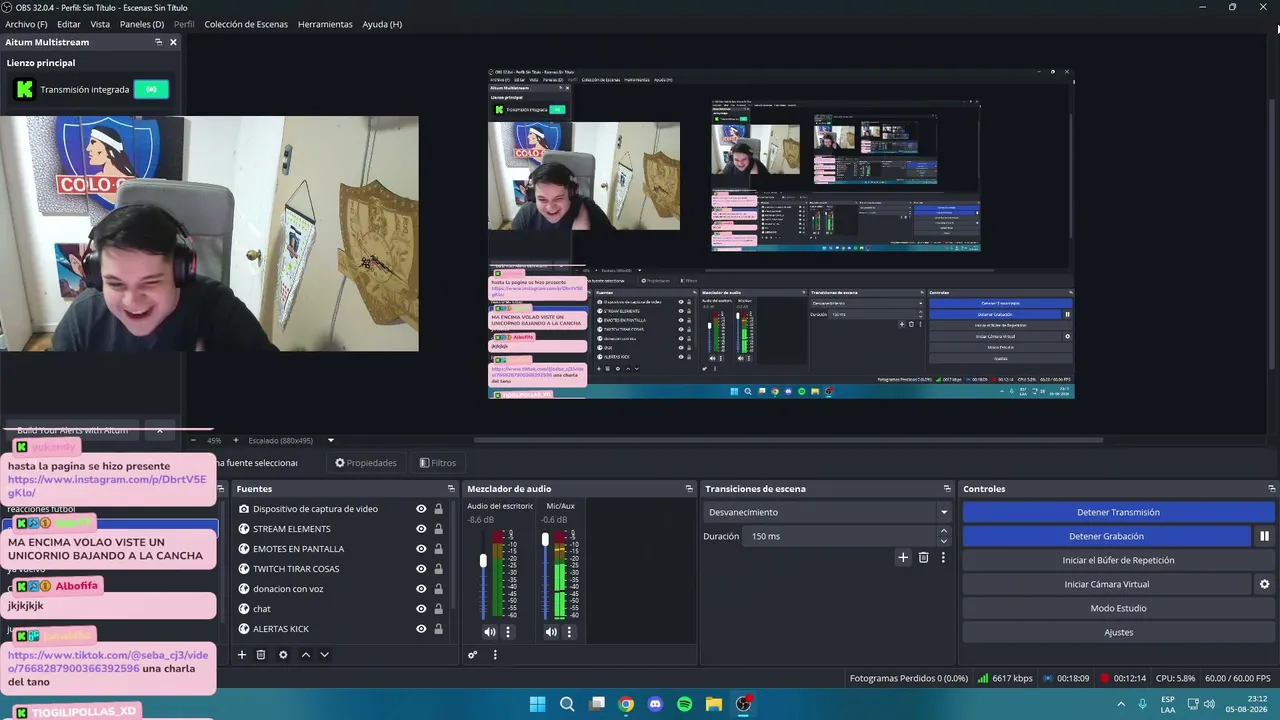Decrease the transition Duración value
The image size is (1280, 720).
(x=943, y=540)
